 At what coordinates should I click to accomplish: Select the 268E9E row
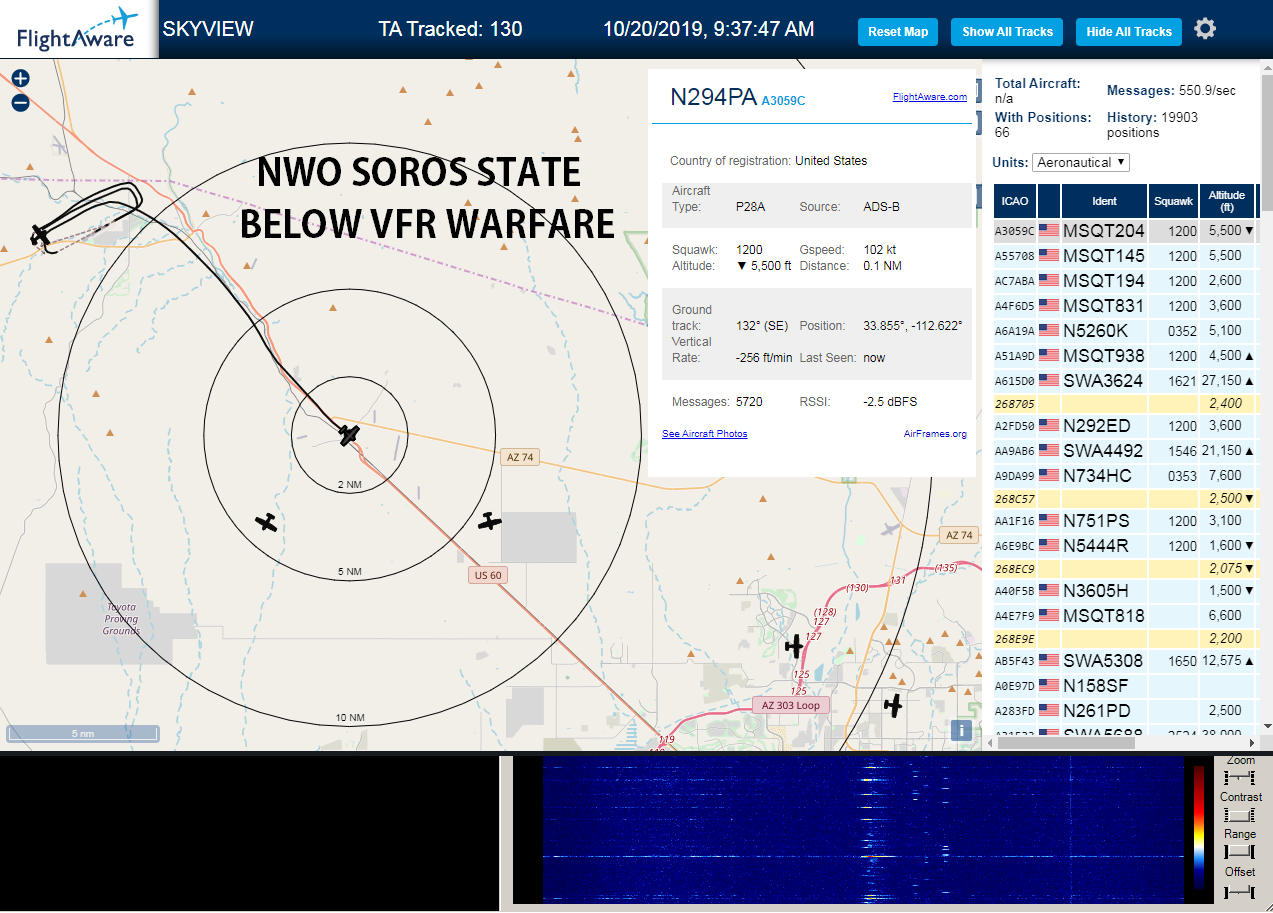[1125, 638]
